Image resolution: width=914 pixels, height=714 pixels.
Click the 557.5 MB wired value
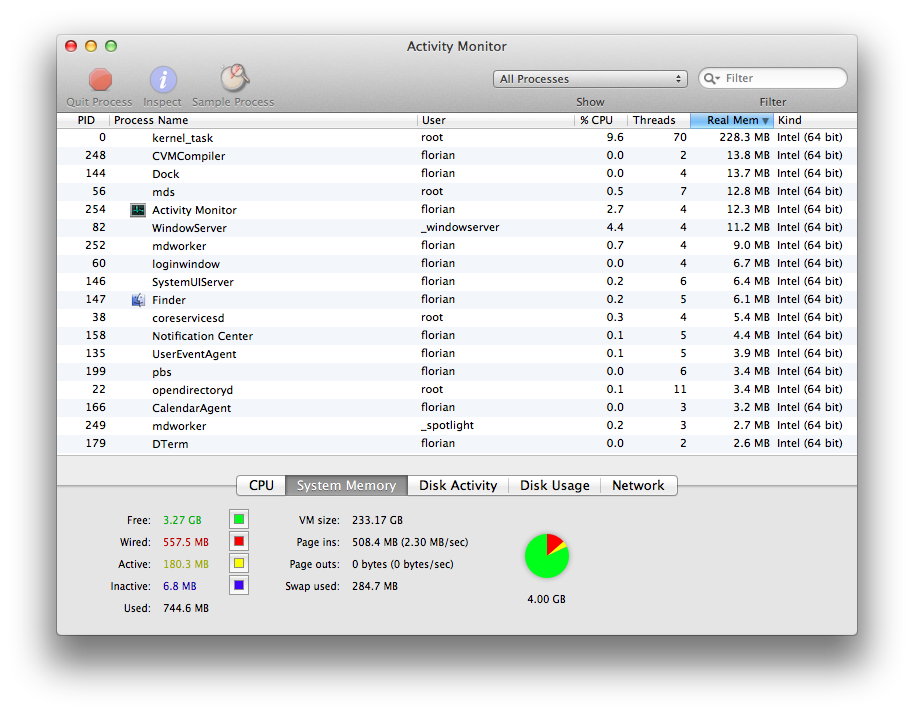tap(185, 542)
